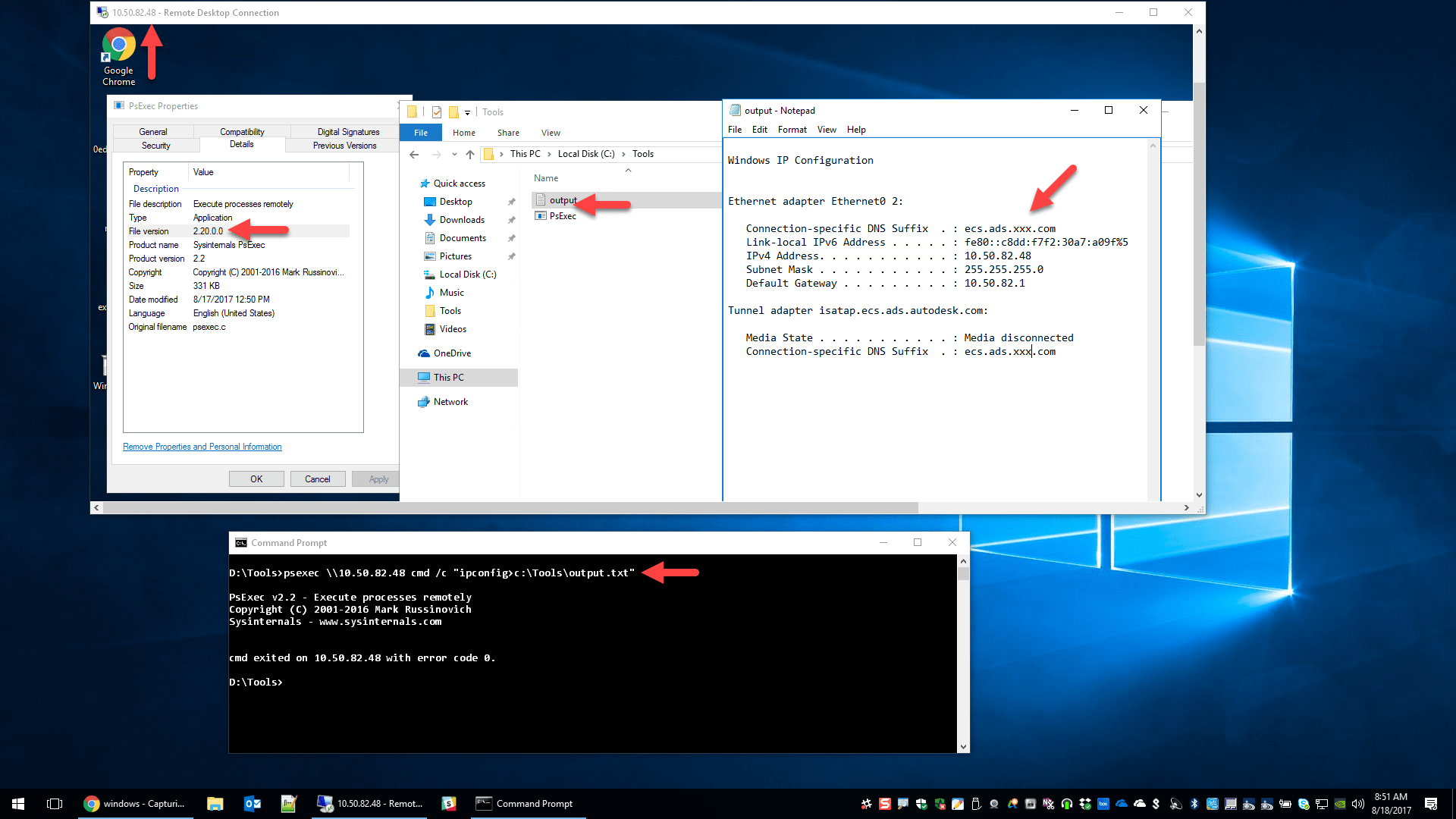The image size is (1456, 819).
Task: Open the View ribbon tab in Explorer
Action: (551, 133)
